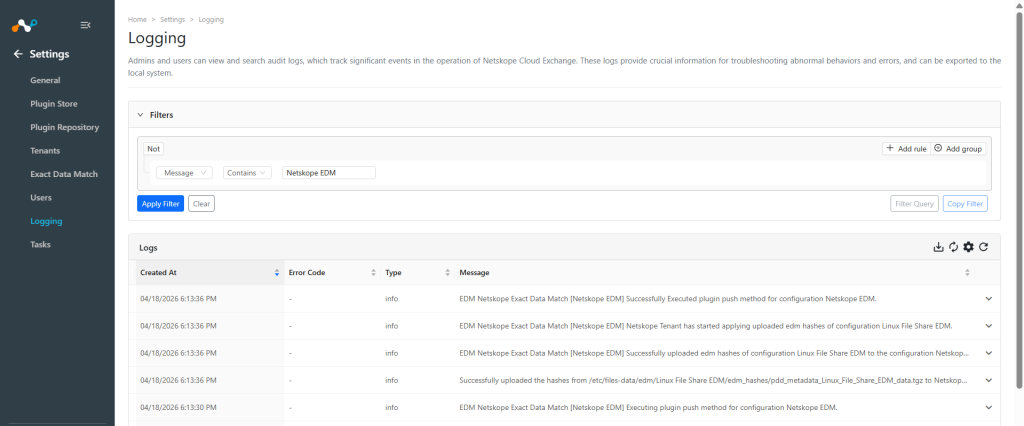Go to Home breadcrumb link
Image resolution: width=1024 pixels, height=426 pixels.
137,20
